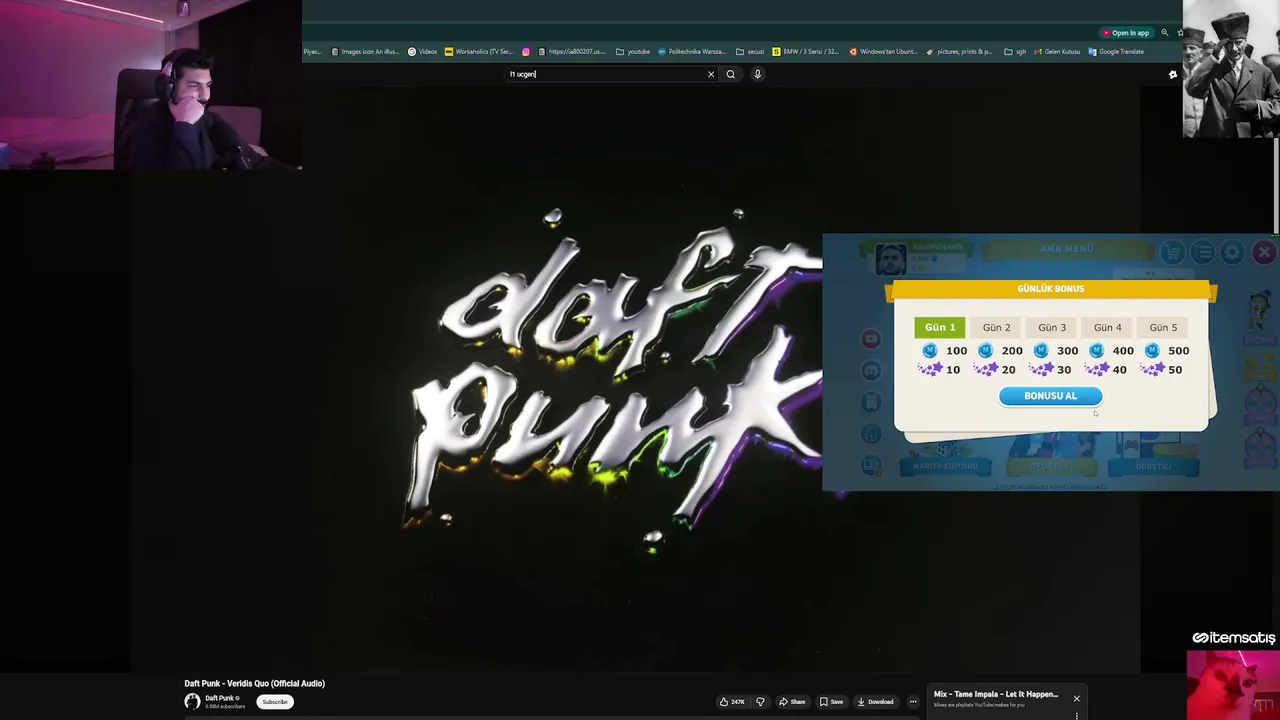Screen dimensions: 1280x720
Task: Open the sgh bookmarks folder
Action: tap(1016, 52)
